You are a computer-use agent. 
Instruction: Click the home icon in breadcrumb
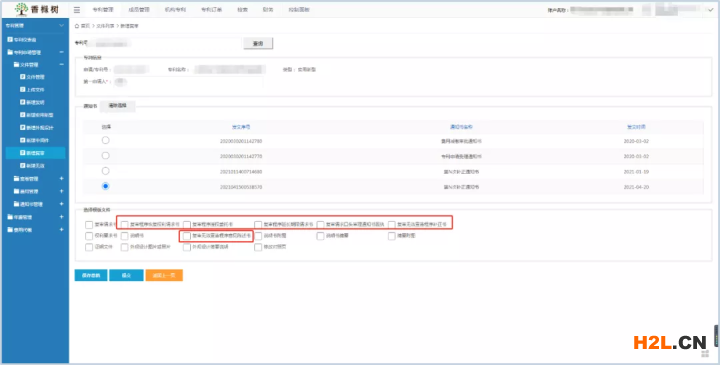(x=77, y=26)
